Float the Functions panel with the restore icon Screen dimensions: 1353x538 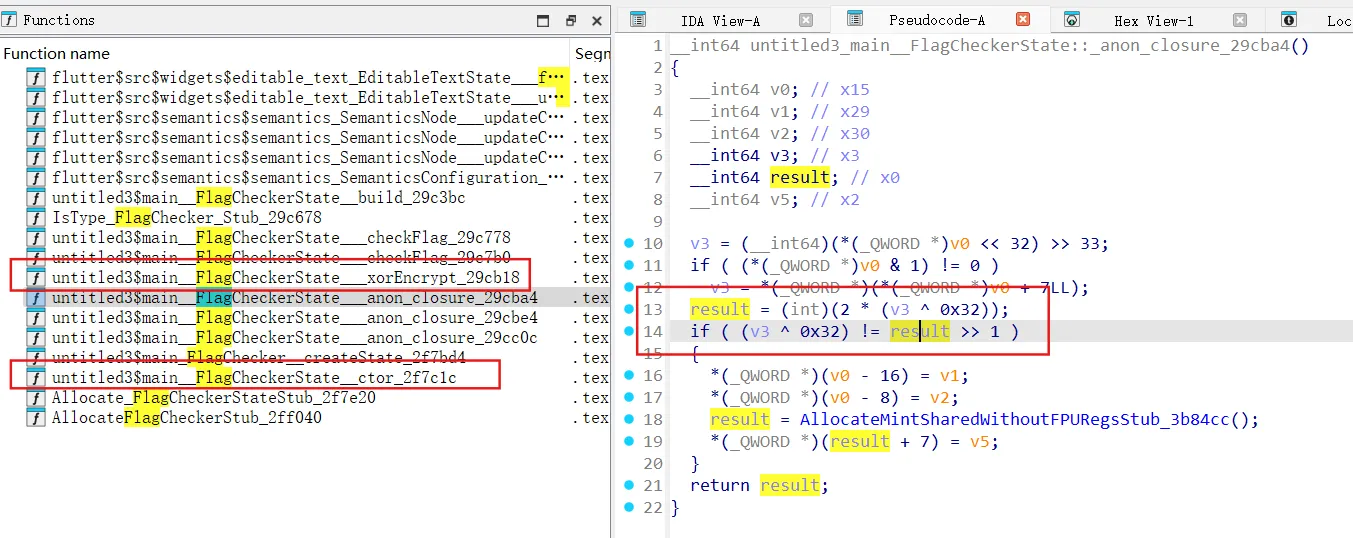pyautogui.click(x=571, y=20)
